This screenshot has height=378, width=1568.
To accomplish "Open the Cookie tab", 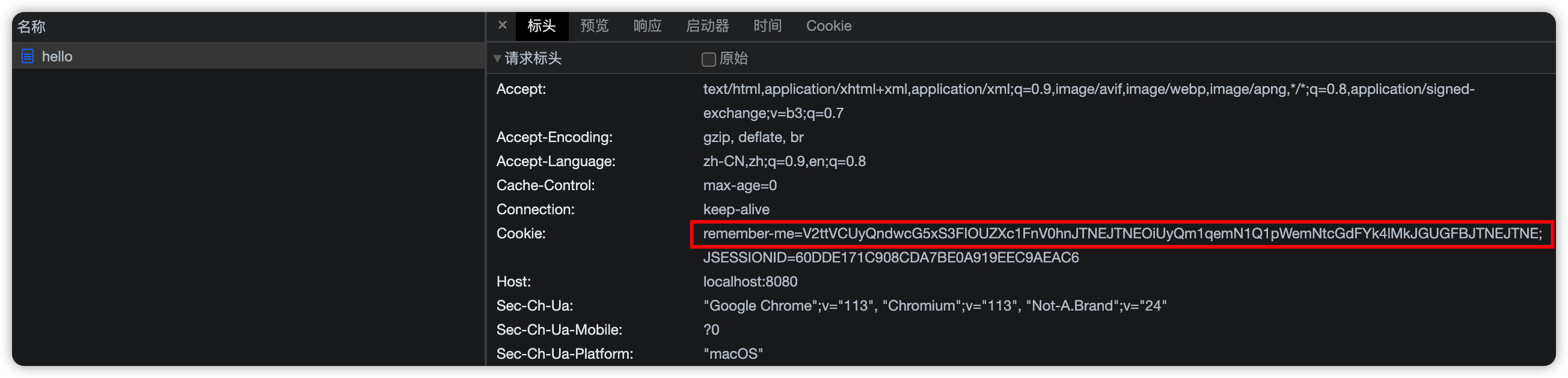I will click(x=828, y=26).
